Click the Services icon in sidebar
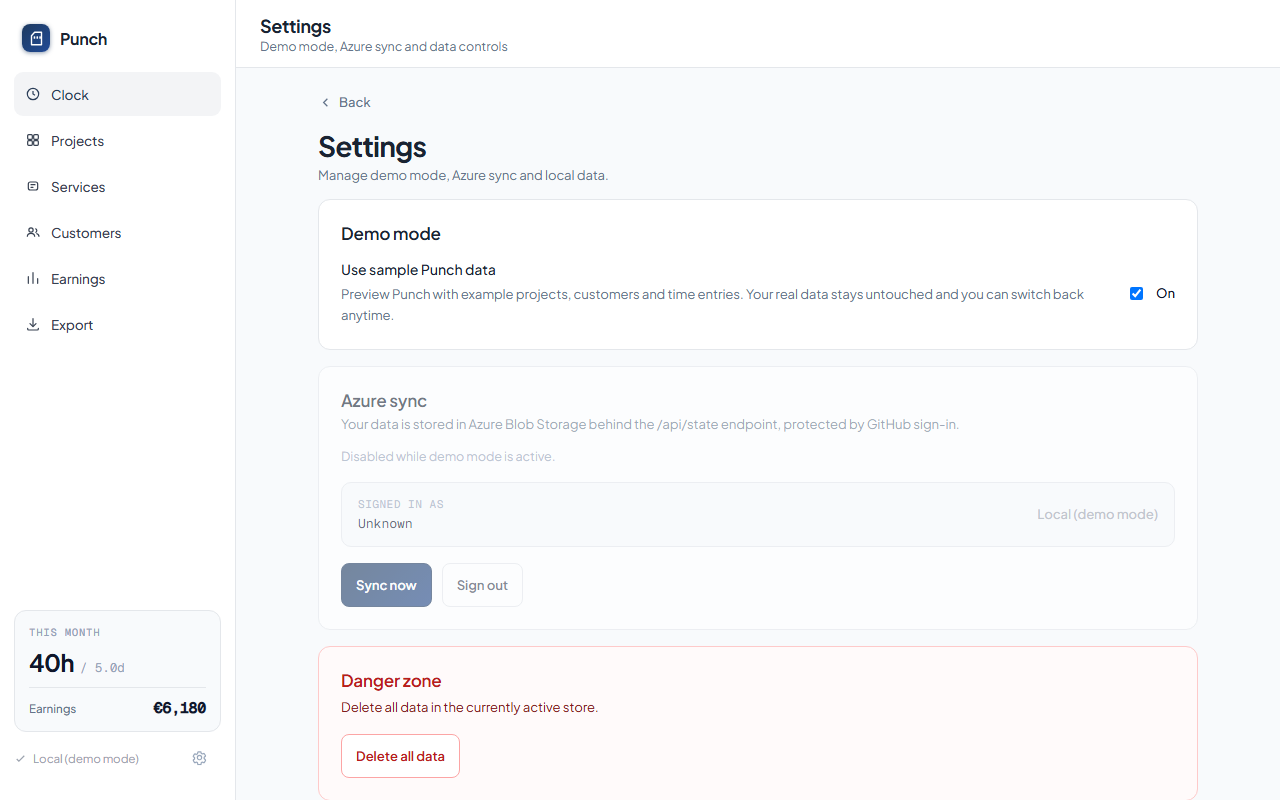 click(x=33, y=187)
